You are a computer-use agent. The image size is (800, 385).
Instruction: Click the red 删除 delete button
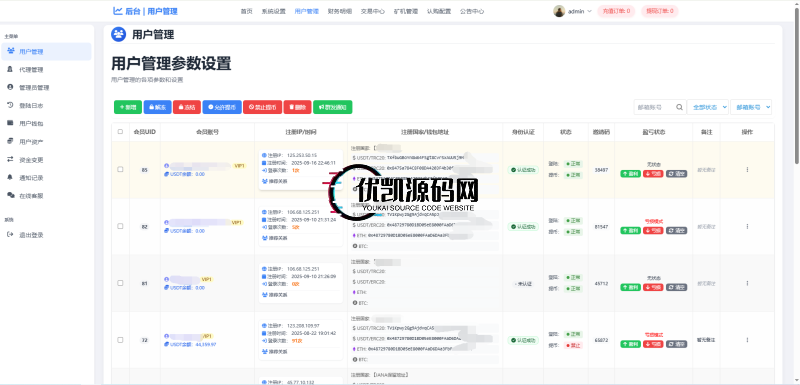[x=297, y=107]
